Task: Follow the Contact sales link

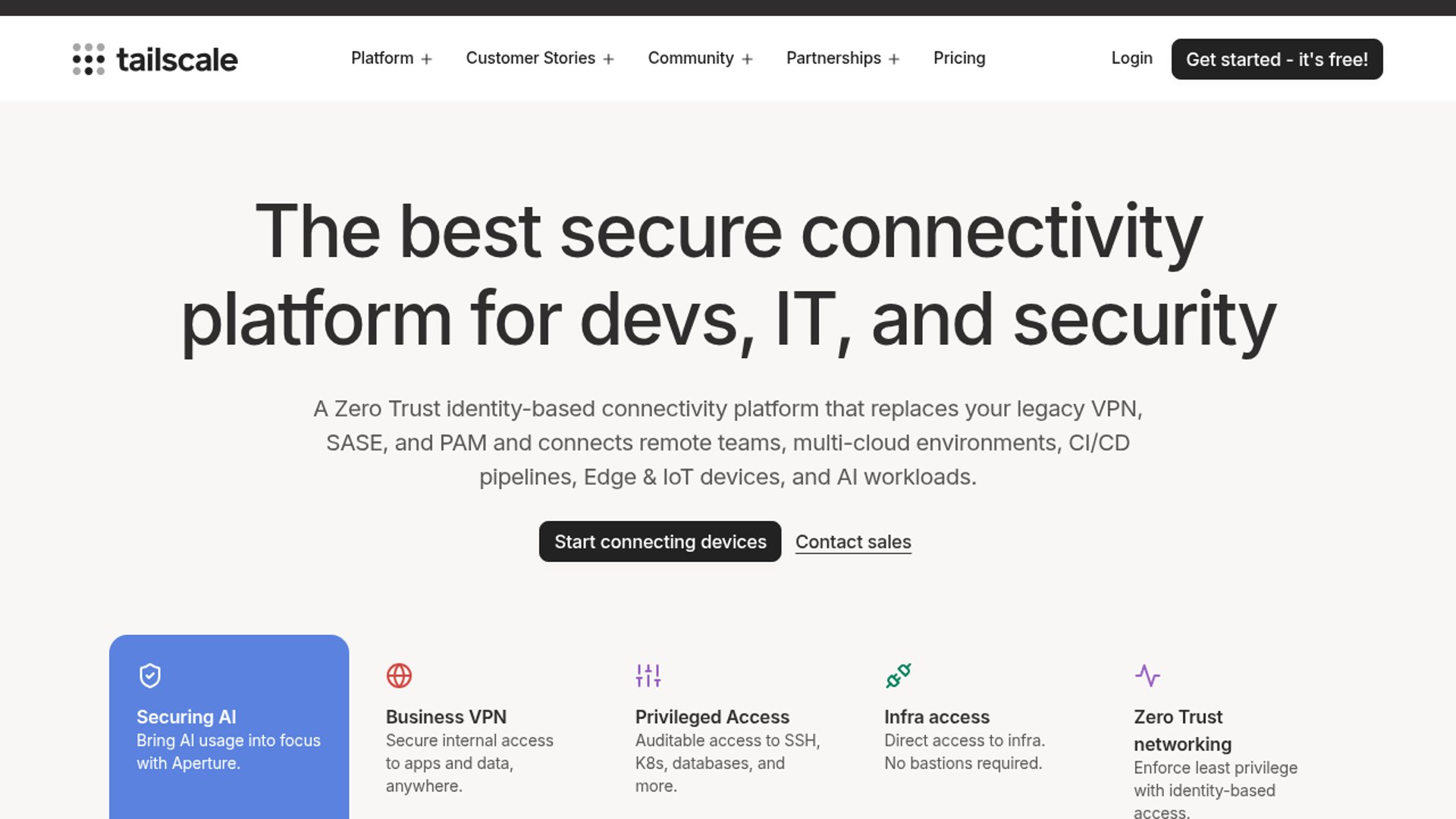Action: [x=853, y=541]
